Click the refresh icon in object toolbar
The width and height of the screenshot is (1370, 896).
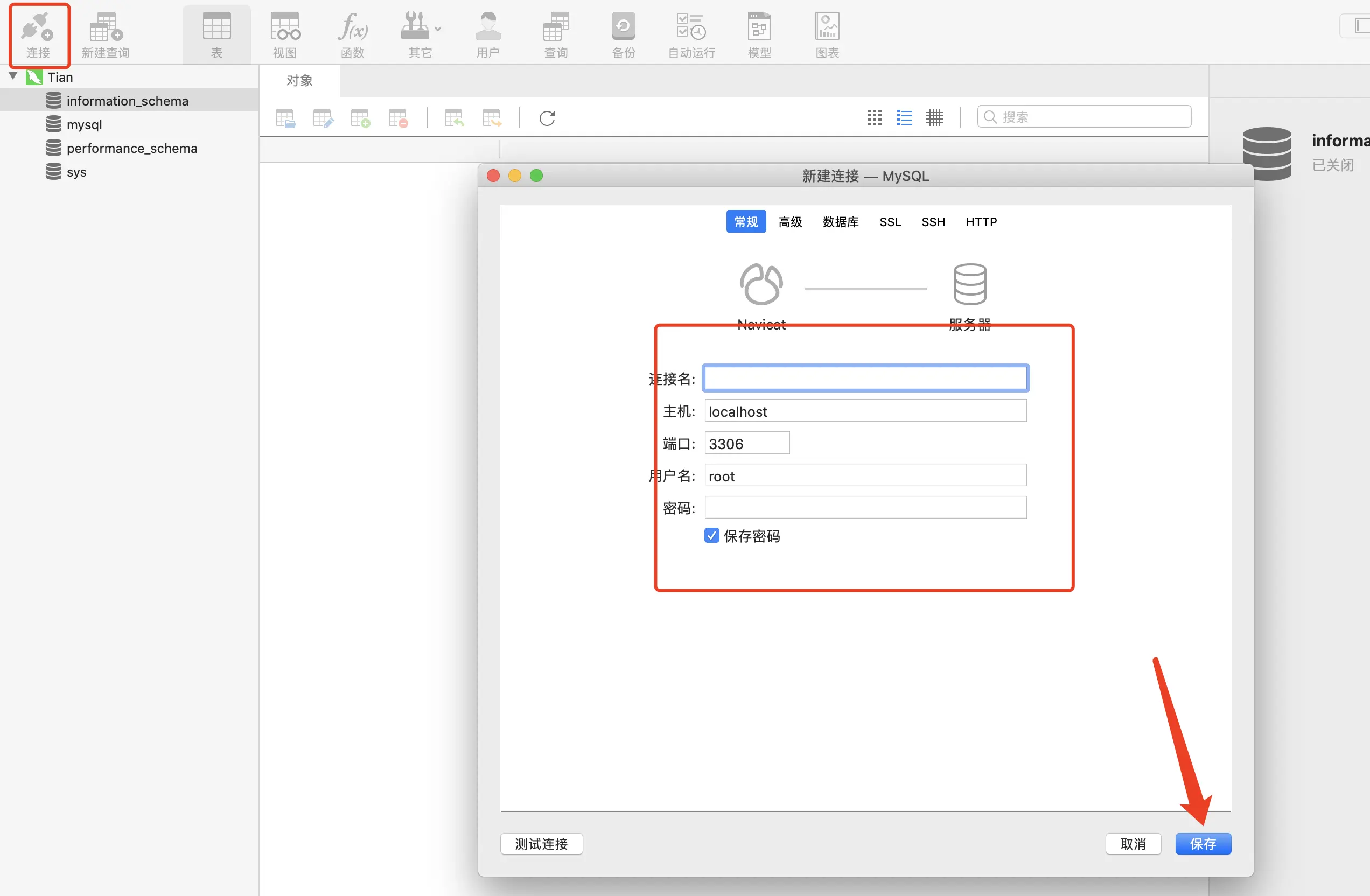coord(547,118)
